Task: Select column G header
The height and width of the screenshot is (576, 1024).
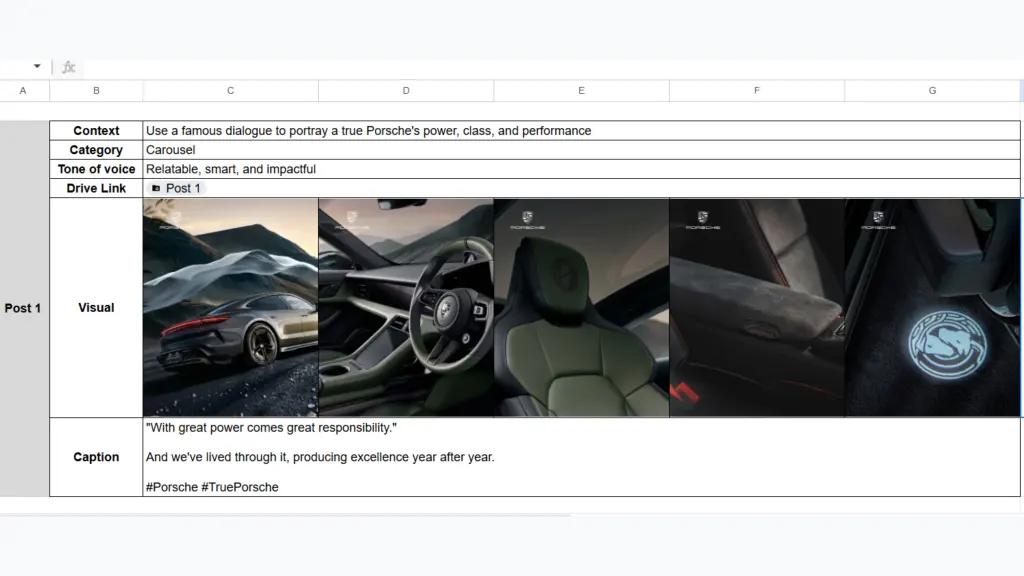Action: pos(932,91)
